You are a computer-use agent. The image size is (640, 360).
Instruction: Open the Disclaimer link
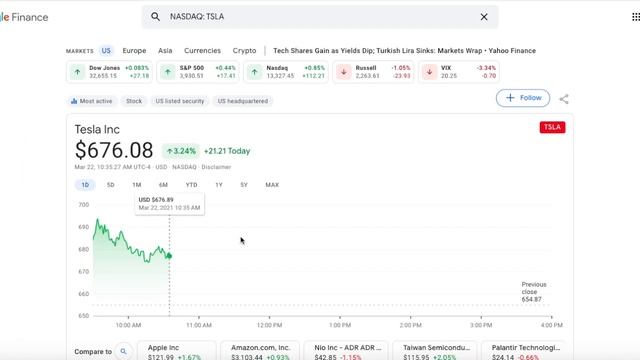click(x=216, y=167)
